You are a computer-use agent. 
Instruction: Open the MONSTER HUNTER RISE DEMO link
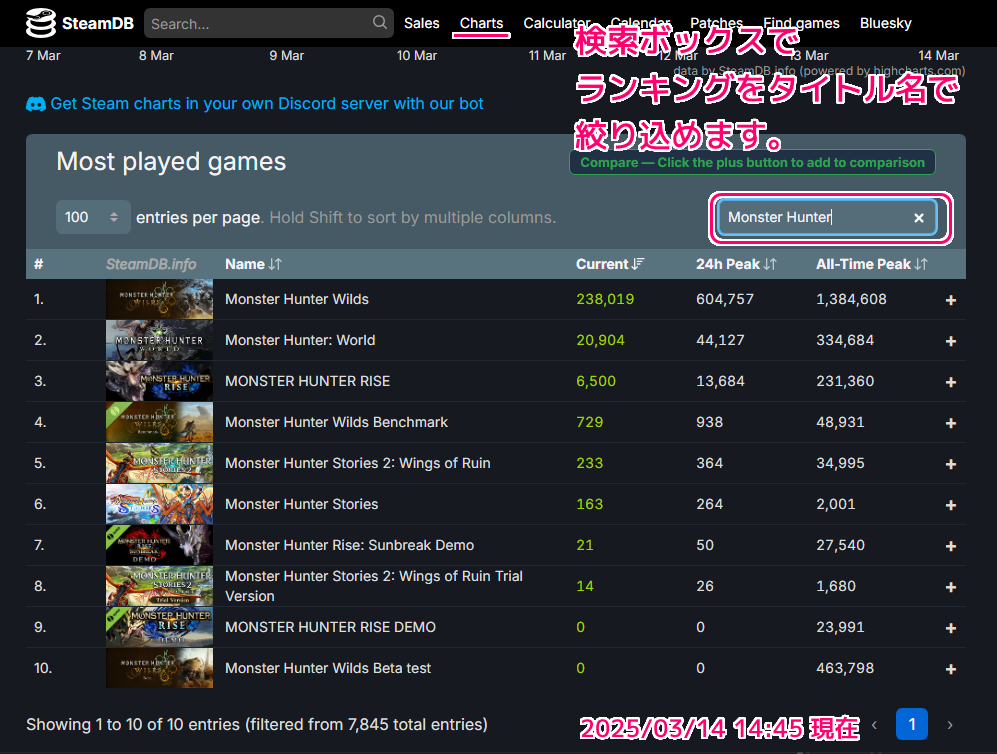pos(331,627)
